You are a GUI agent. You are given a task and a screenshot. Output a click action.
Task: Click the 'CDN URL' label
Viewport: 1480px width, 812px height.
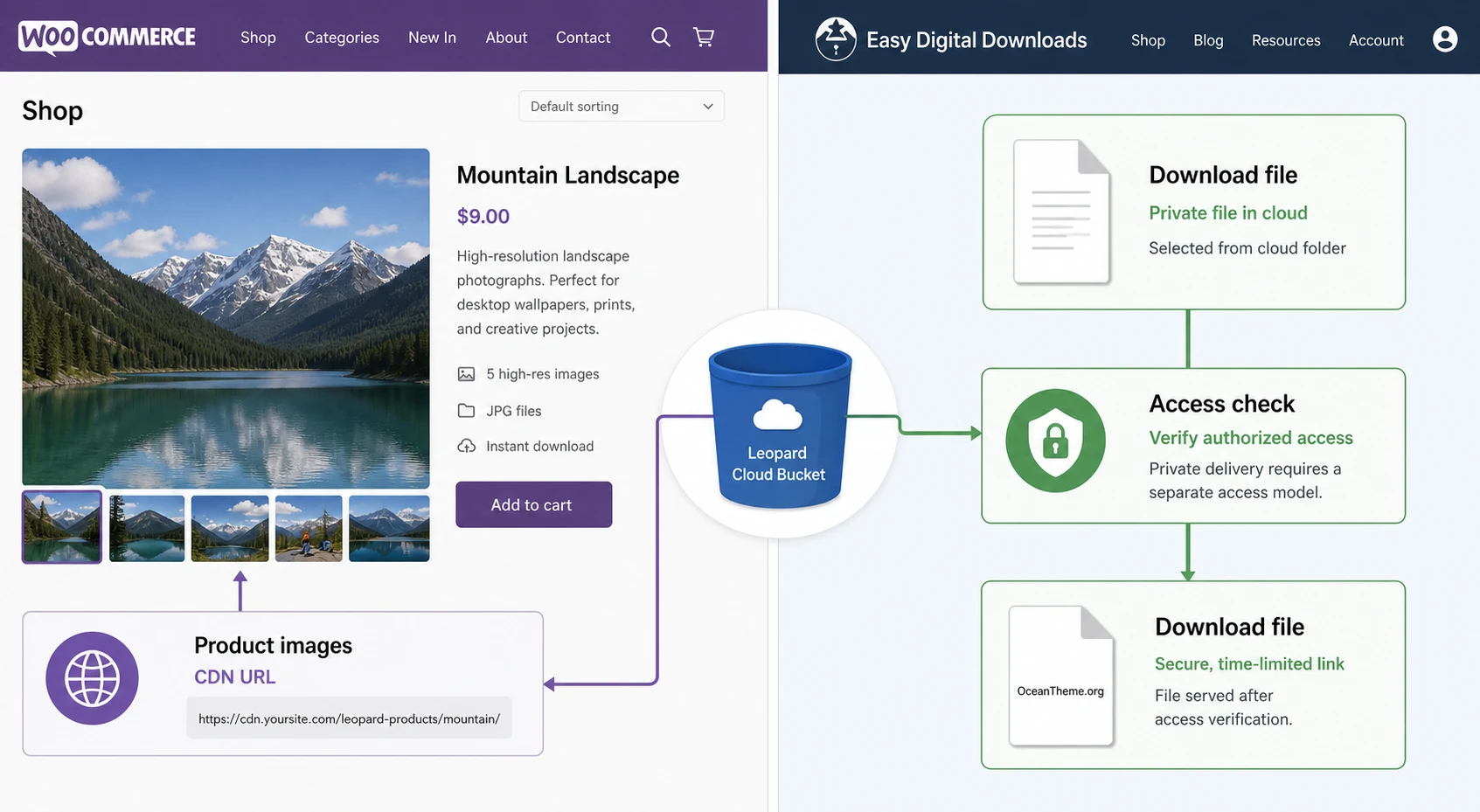234,677
